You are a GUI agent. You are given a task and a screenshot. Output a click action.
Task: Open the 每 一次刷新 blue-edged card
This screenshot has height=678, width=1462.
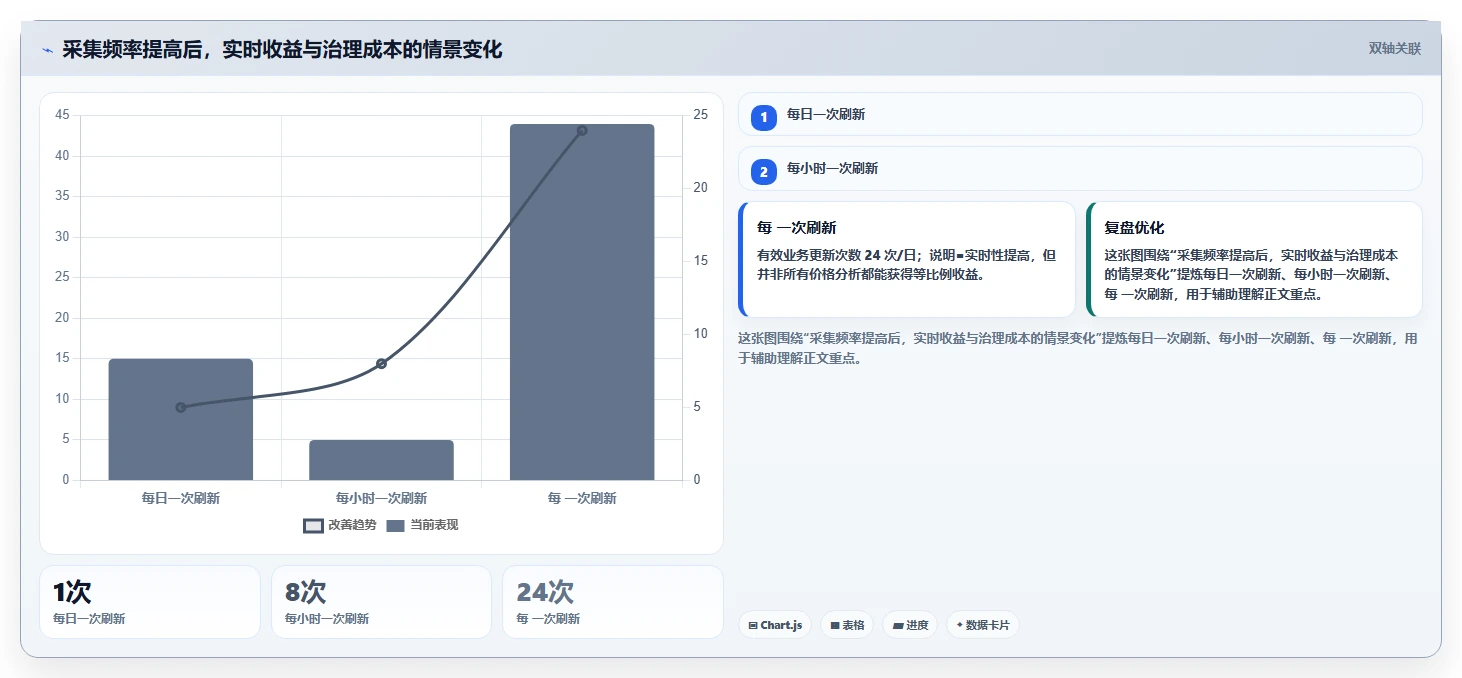point(907,260)
